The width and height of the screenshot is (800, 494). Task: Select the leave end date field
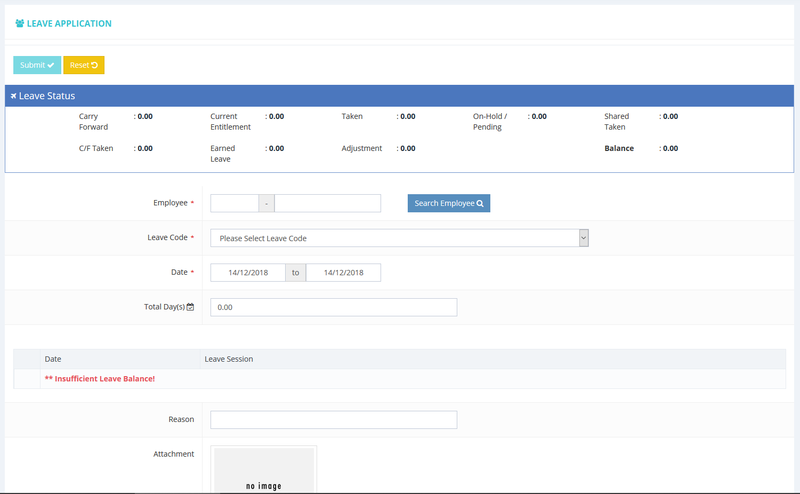[x=343, y=272]
